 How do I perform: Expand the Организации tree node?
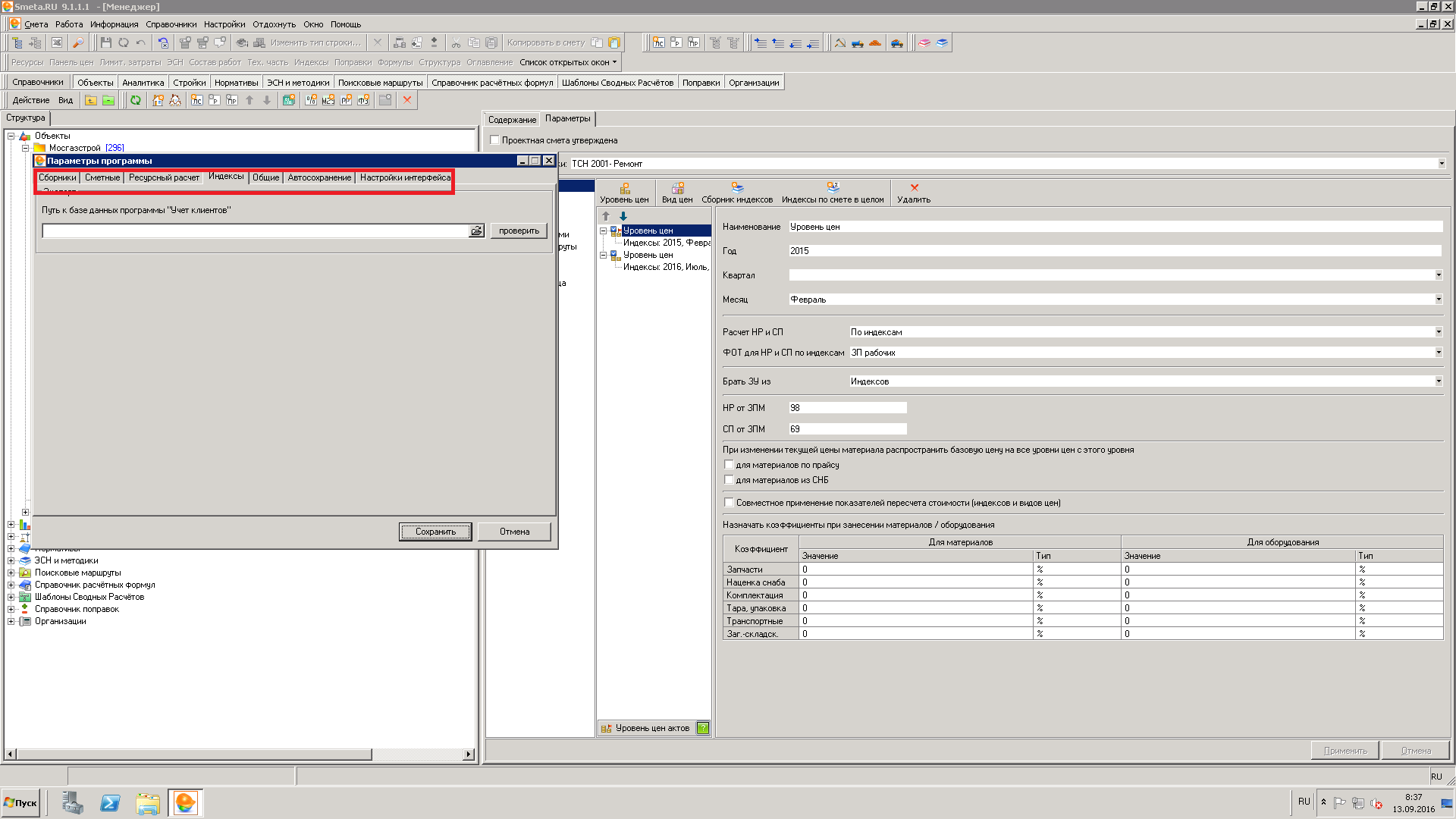[x=11, y=621]
